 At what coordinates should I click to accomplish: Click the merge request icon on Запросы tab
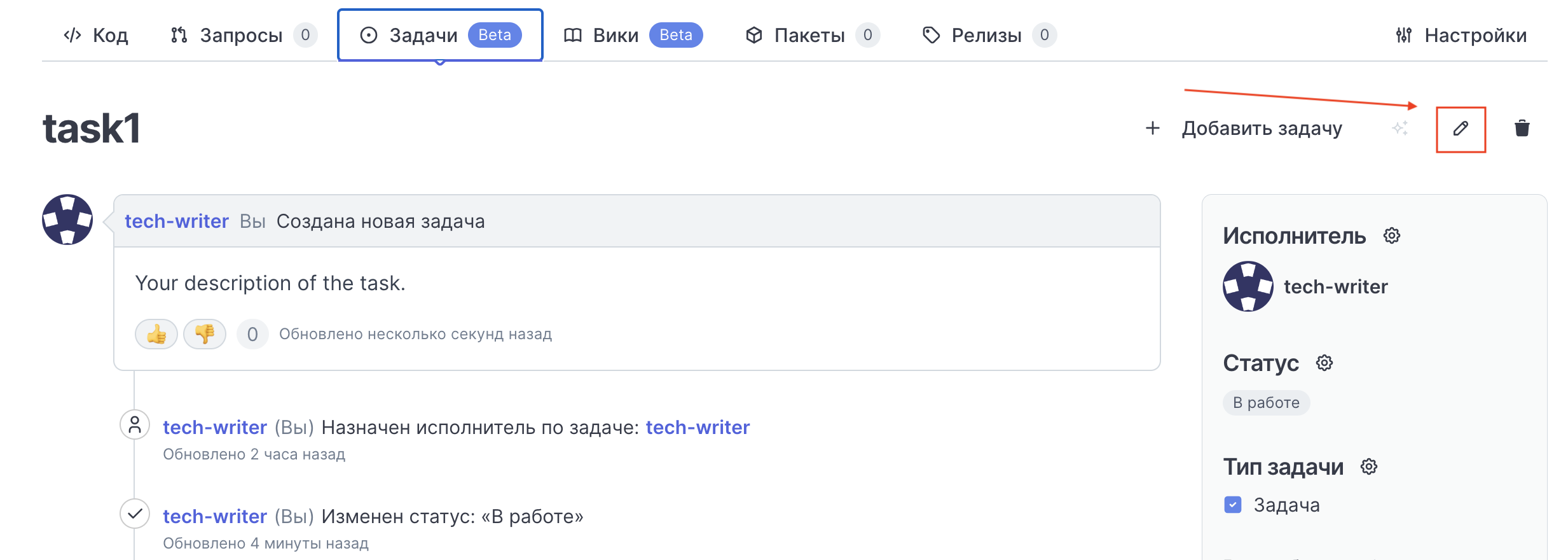coord(179,35)
